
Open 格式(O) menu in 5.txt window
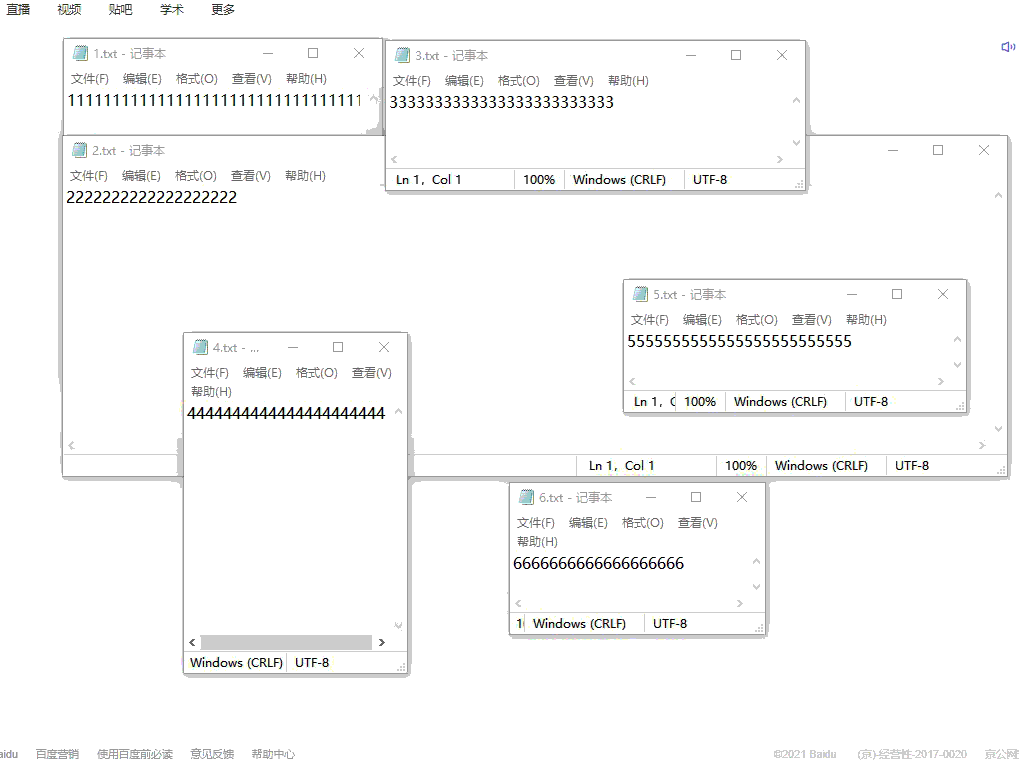[x=756, y=319]
